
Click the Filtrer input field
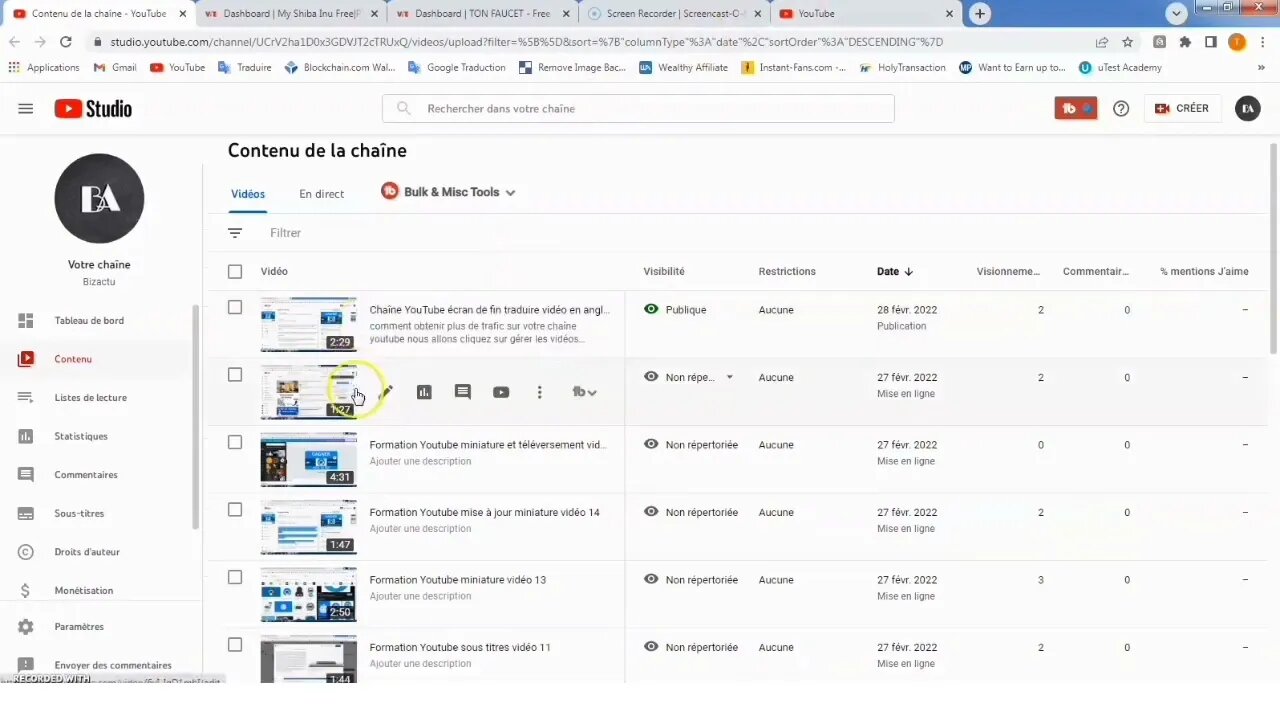[x=285, y=233]
